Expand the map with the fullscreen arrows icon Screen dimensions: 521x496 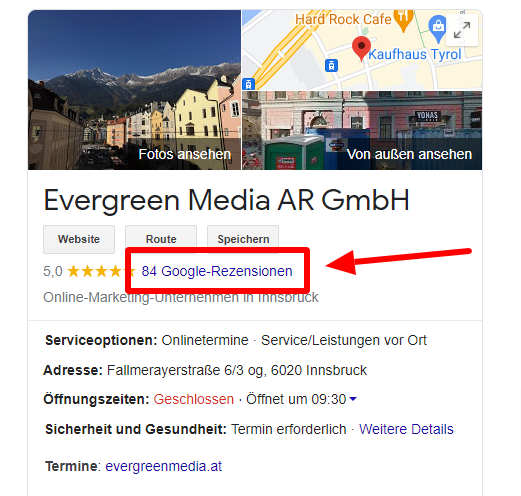(462, 30)
